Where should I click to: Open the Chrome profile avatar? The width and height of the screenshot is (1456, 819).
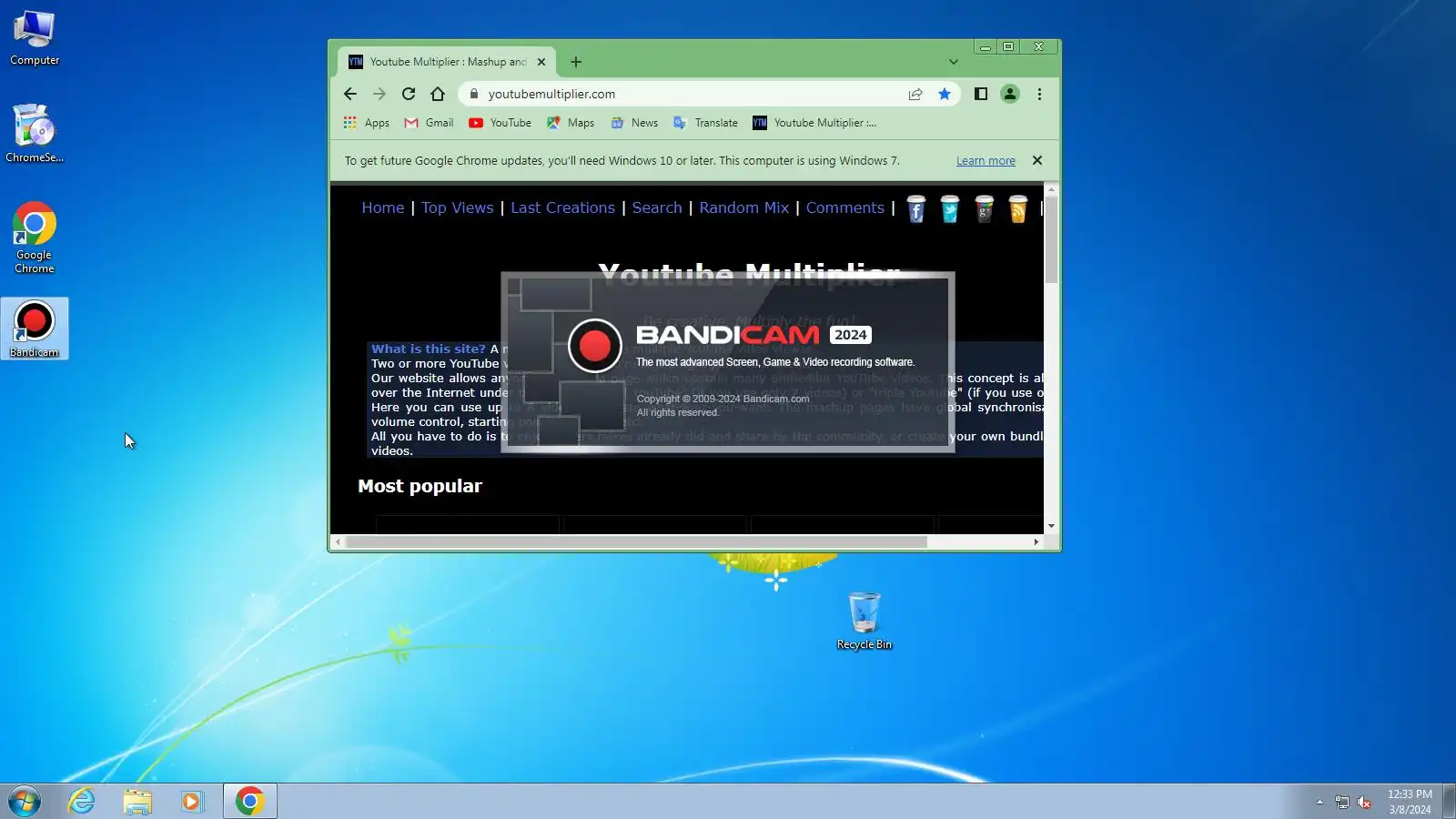tap(1010, 94)
